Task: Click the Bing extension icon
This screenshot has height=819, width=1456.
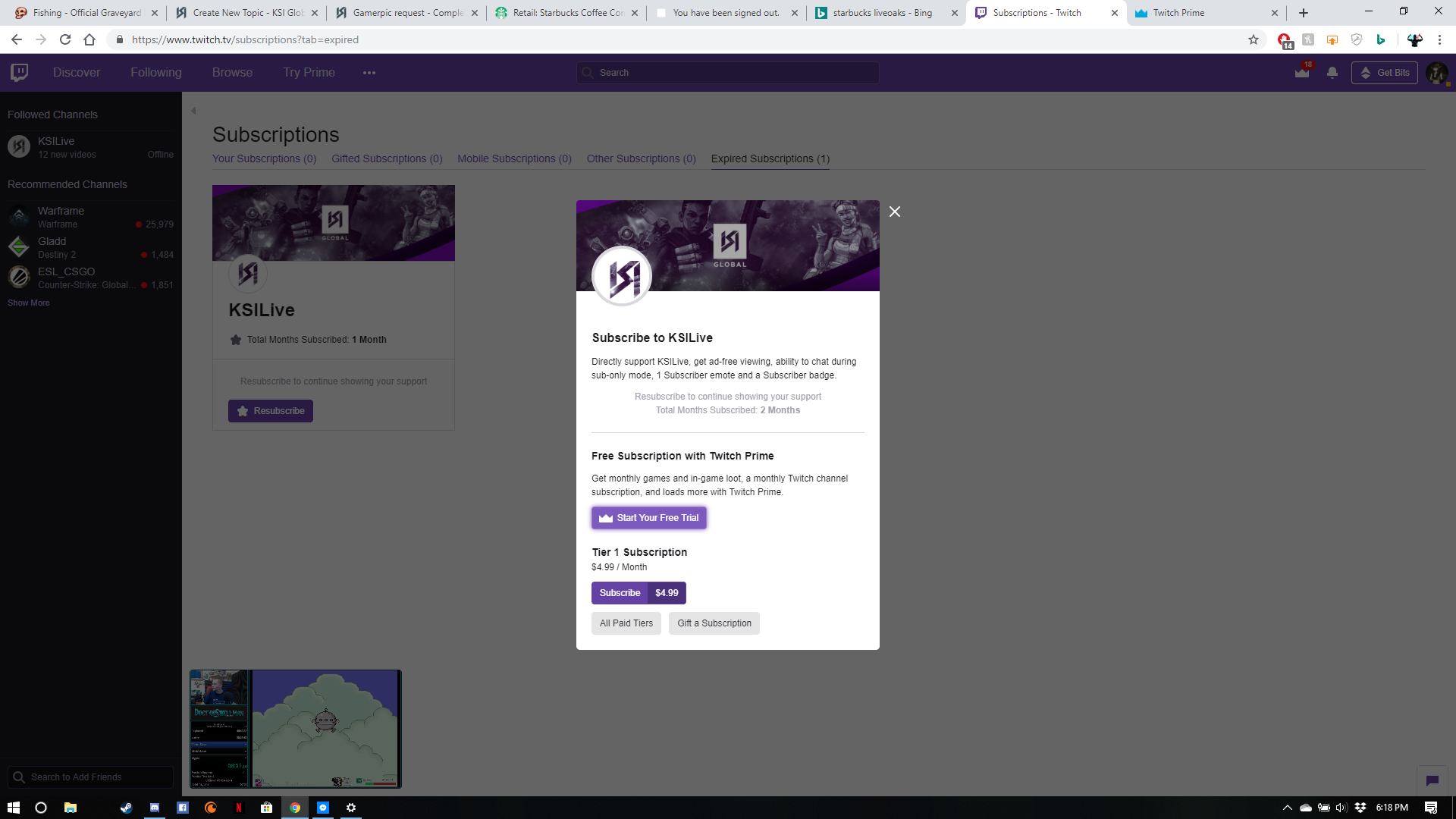Action: click(1381, 39)
